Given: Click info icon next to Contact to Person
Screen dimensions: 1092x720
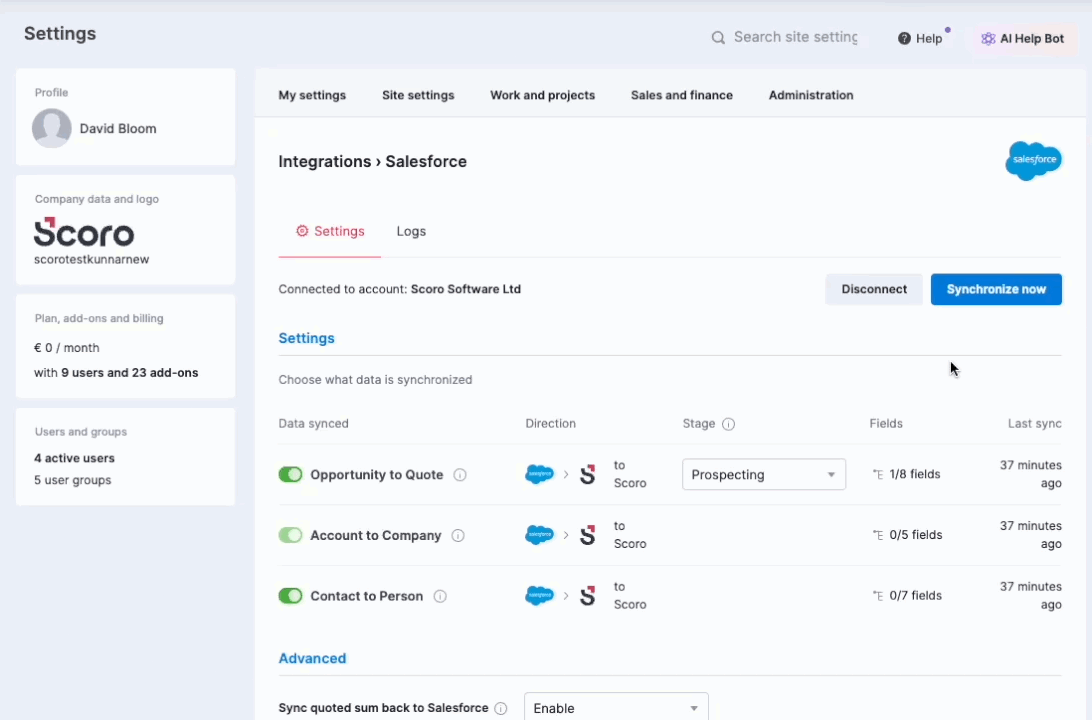Looking at the screenshot, I should pyautogui.click(x=440, y=596).
